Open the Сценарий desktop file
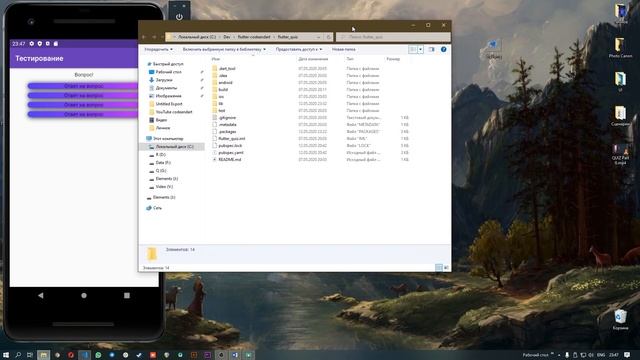The image size is (640, 360). (x=620, y=116)
